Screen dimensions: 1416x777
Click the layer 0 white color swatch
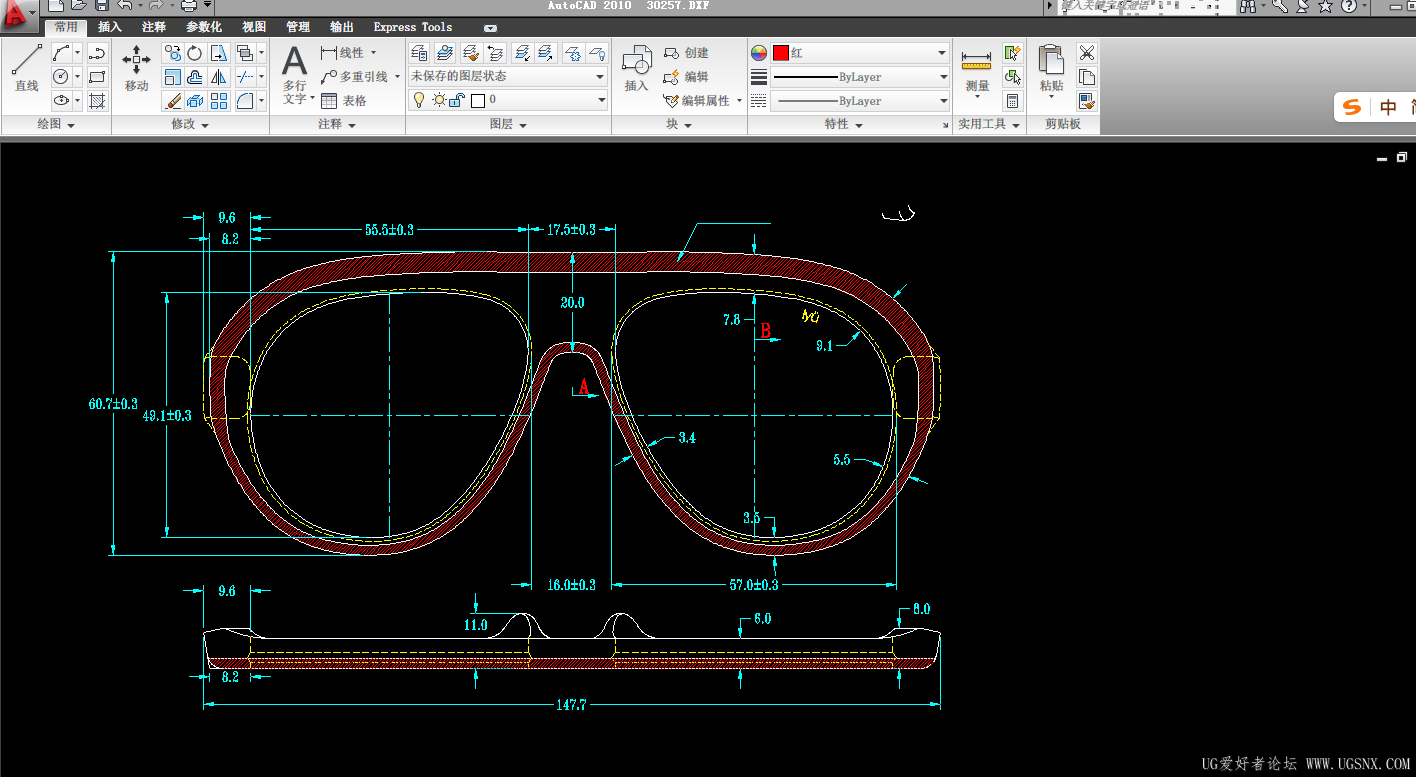[477, 100]
